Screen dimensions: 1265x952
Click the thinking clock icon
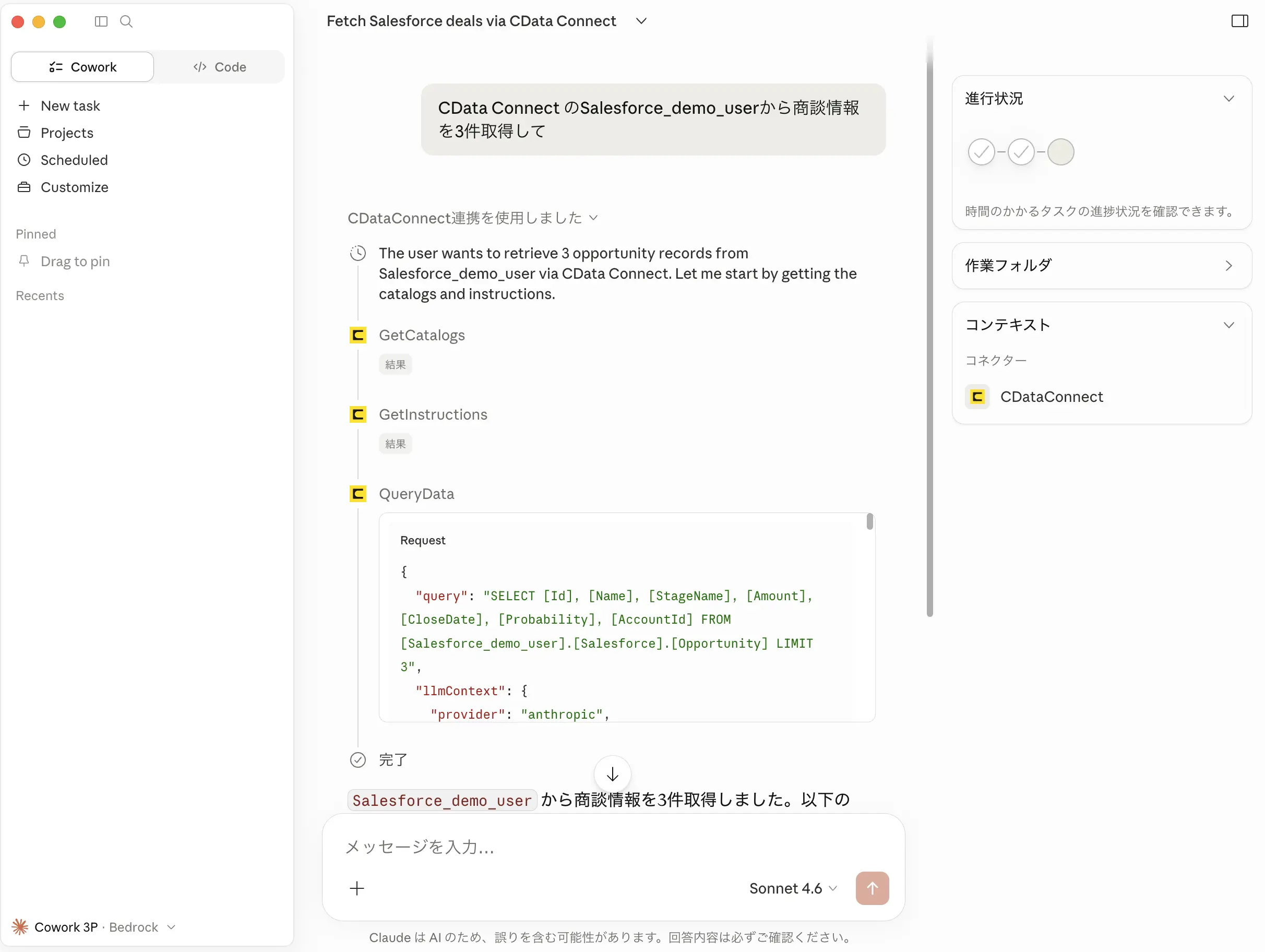358,253
